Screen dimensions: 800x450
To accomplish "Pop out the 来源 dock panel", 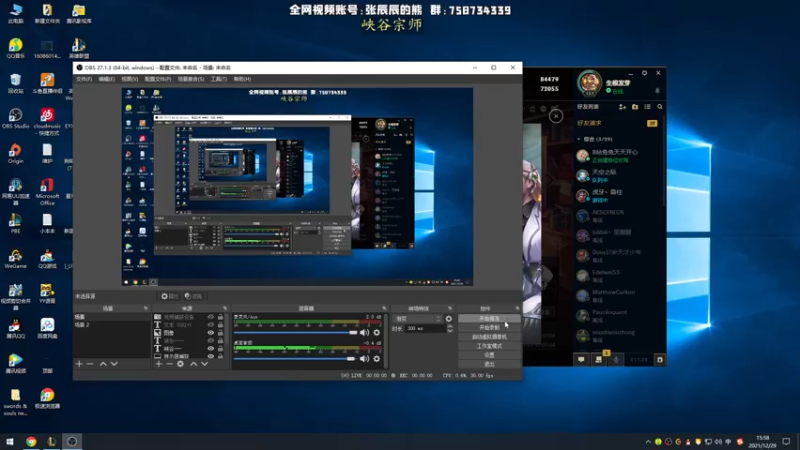I will pos(225,308).
